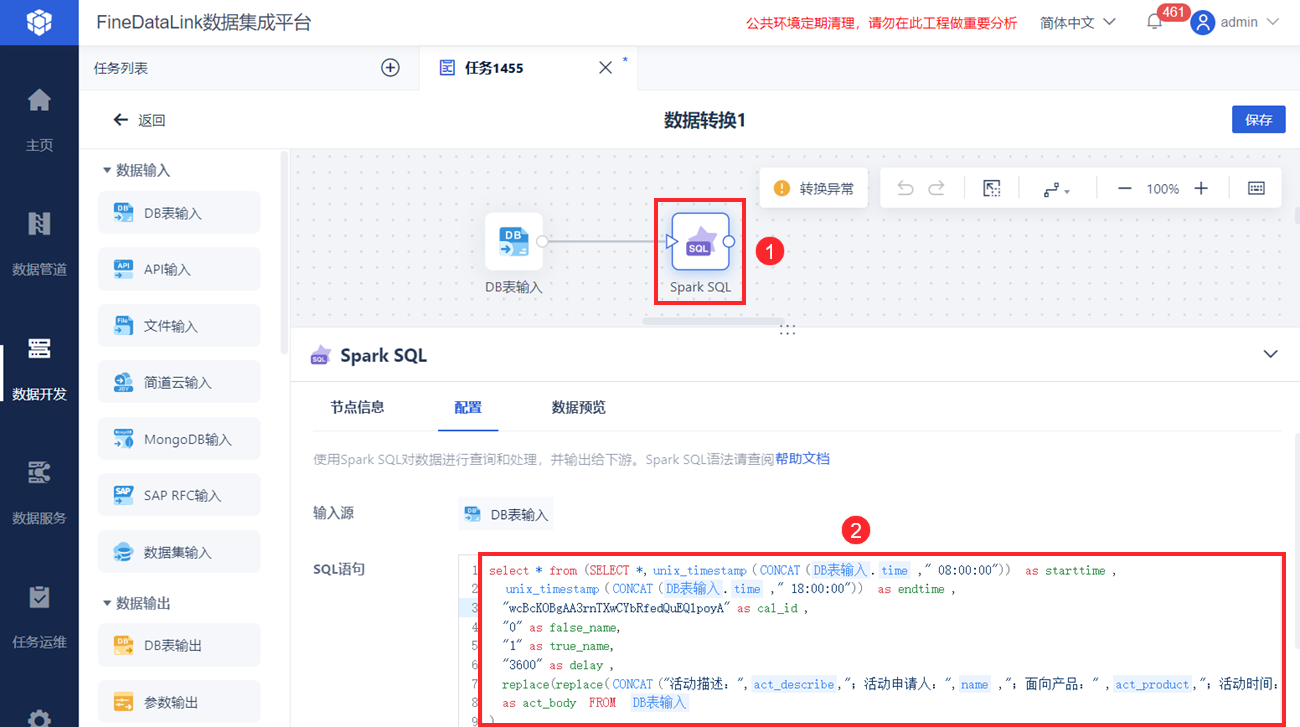The height and width of the screenshot is (727, 1300).
Task: Open the 简体中文 language dropdown
Action: (1078, 23)
